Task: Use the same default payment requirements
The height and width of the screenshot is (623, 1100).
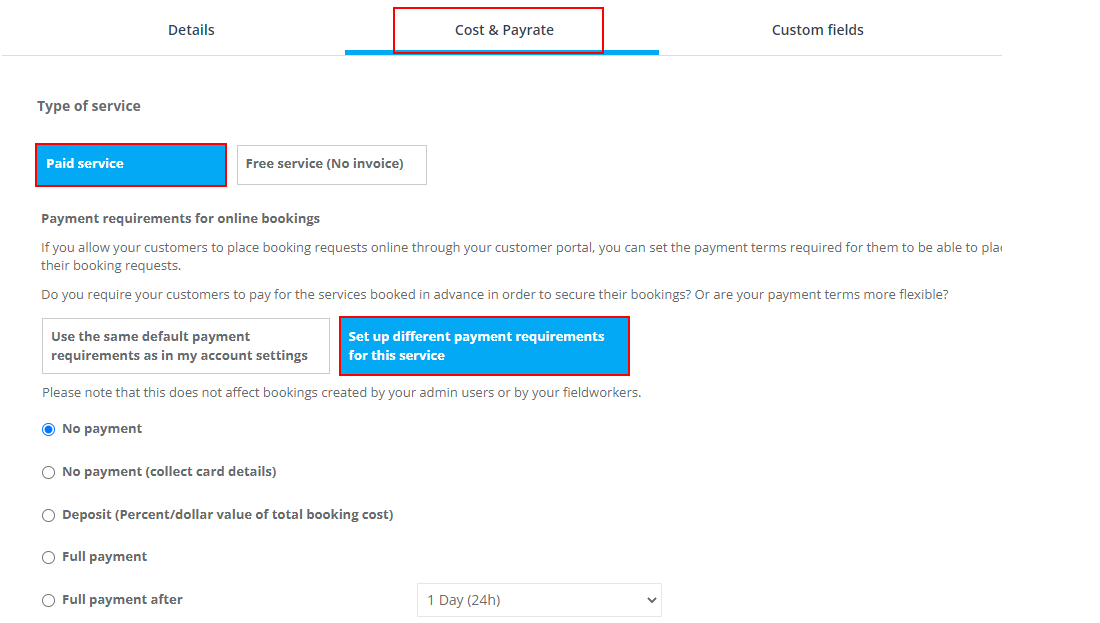Action: 186,346
